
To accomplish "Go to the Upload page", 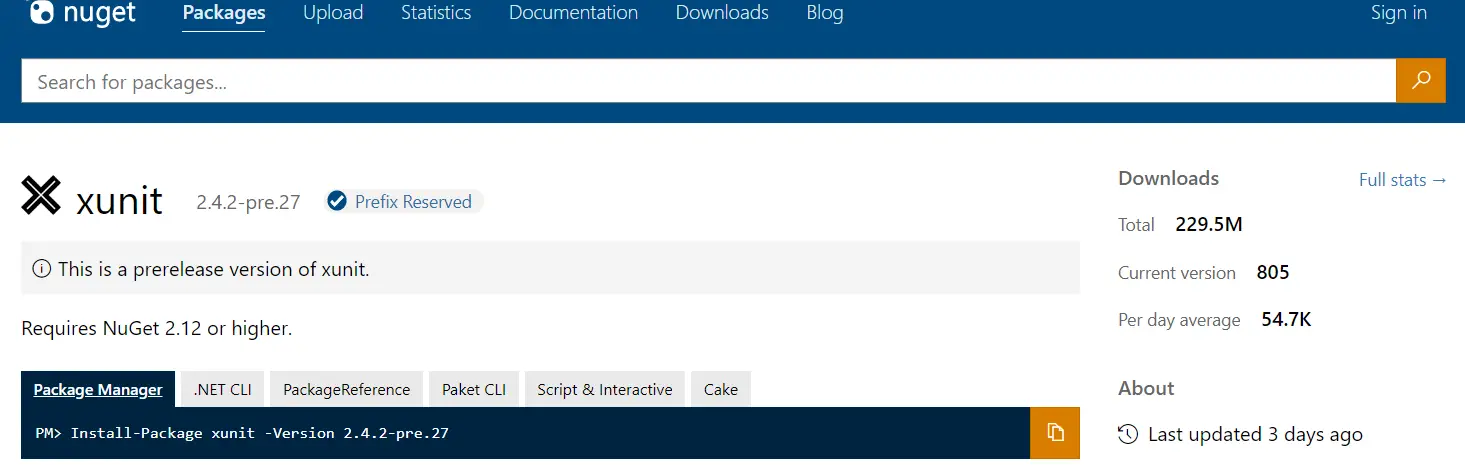I will 333,13.
